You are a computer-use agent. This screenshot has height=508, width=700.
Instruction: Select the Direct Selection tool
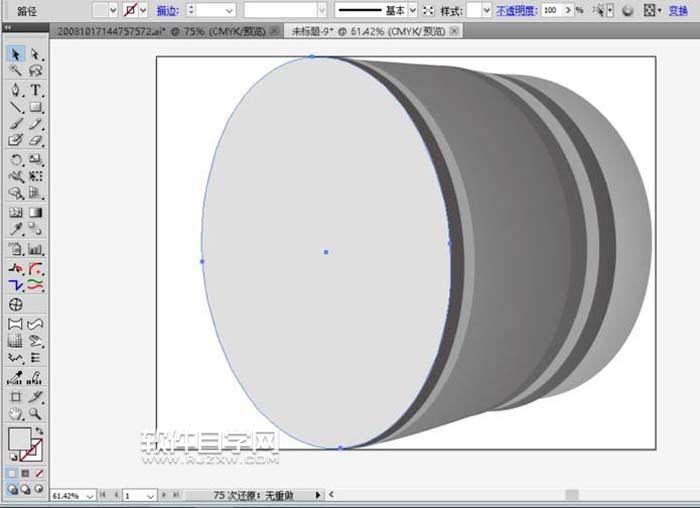point(35,54)
